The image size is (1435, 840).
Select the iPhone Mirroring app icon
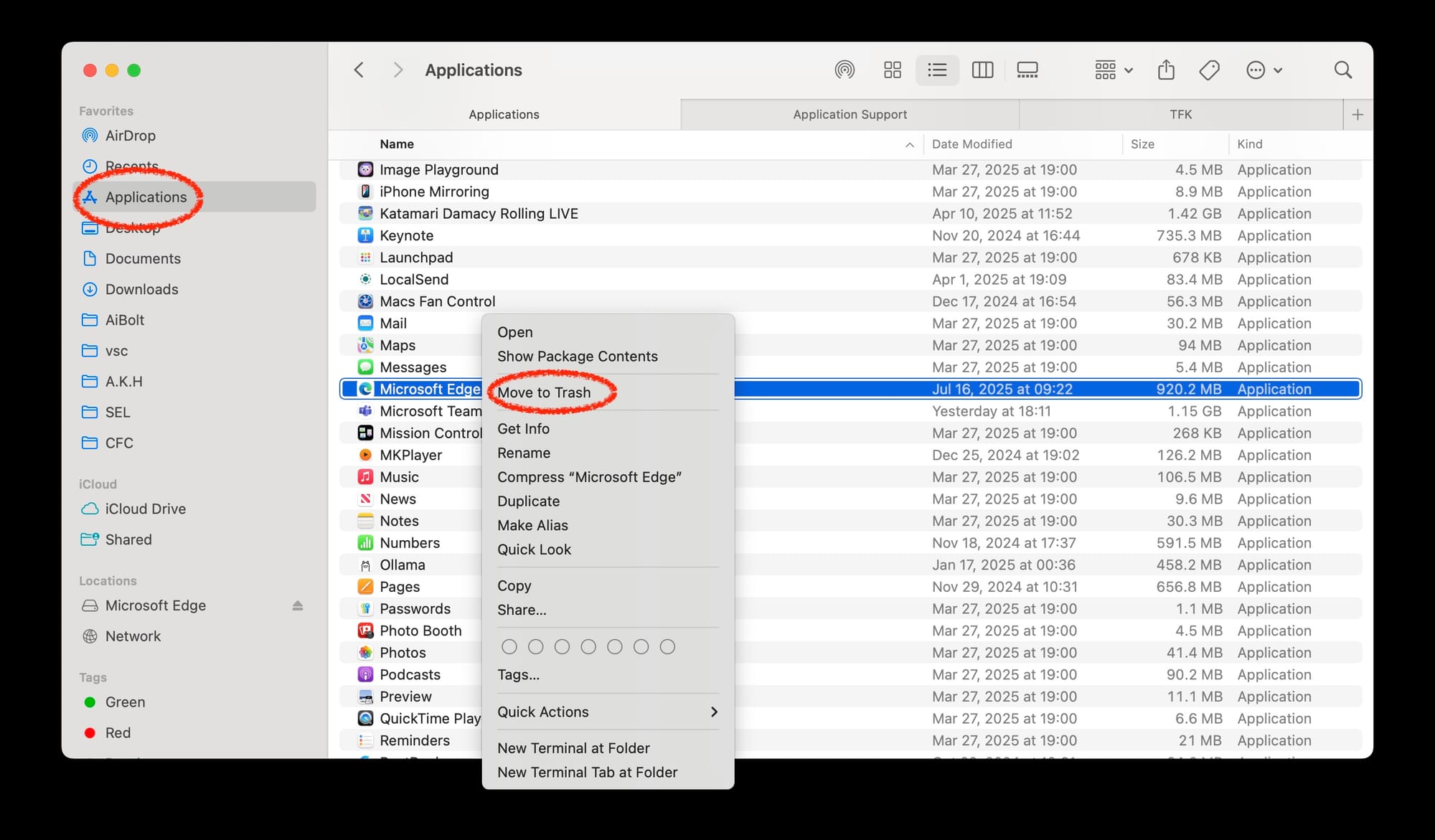[365, 192]
